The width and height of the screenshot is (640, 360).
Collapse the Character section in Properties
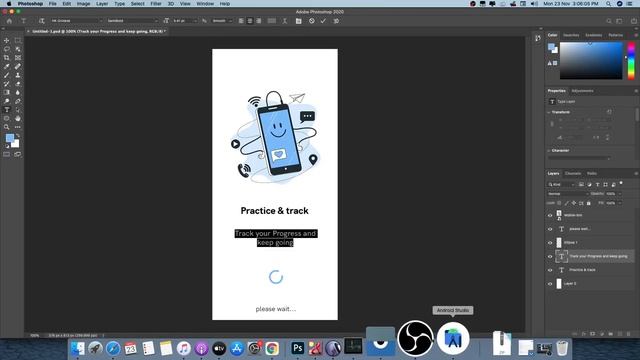549,150
